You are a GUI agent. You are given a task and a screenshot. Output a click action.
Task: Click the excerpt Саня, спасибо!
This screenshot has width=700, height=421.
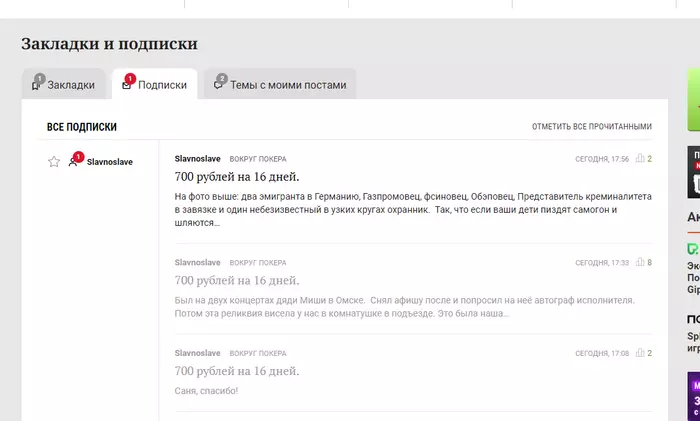[x=206, y=391]
